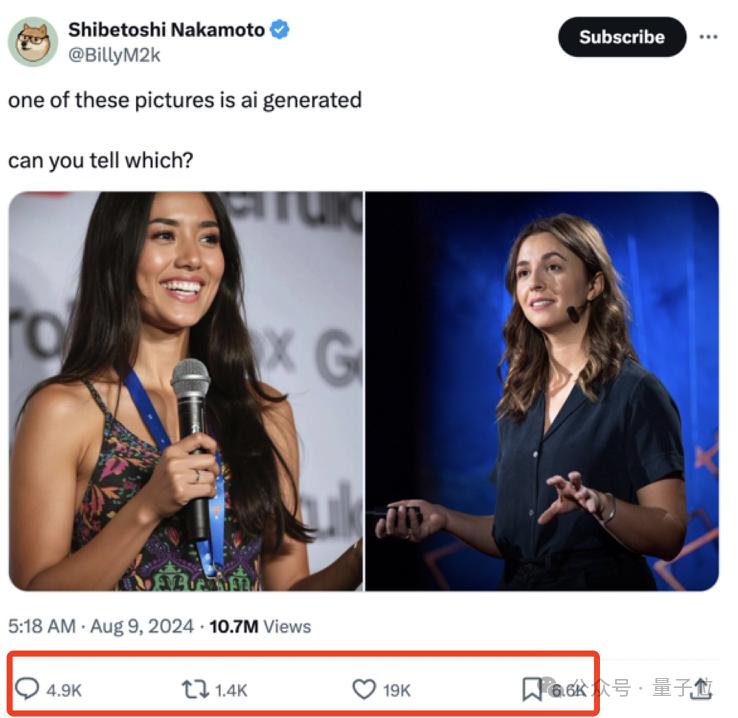The image size is (738, 718).
Task: Click the 1.4K repost count
Action: point(229,690)
